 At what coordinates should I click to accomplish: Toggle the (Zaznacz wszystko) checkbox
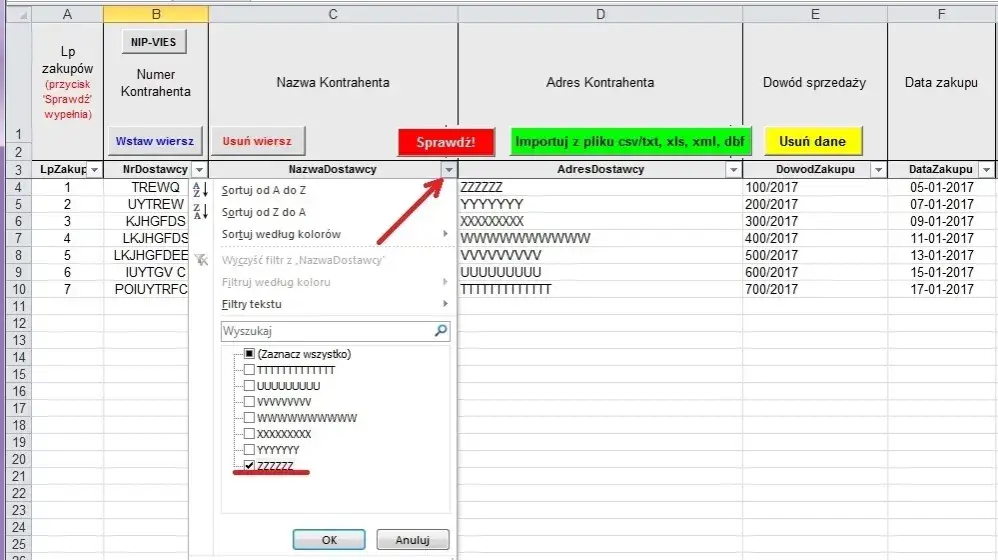249,354
